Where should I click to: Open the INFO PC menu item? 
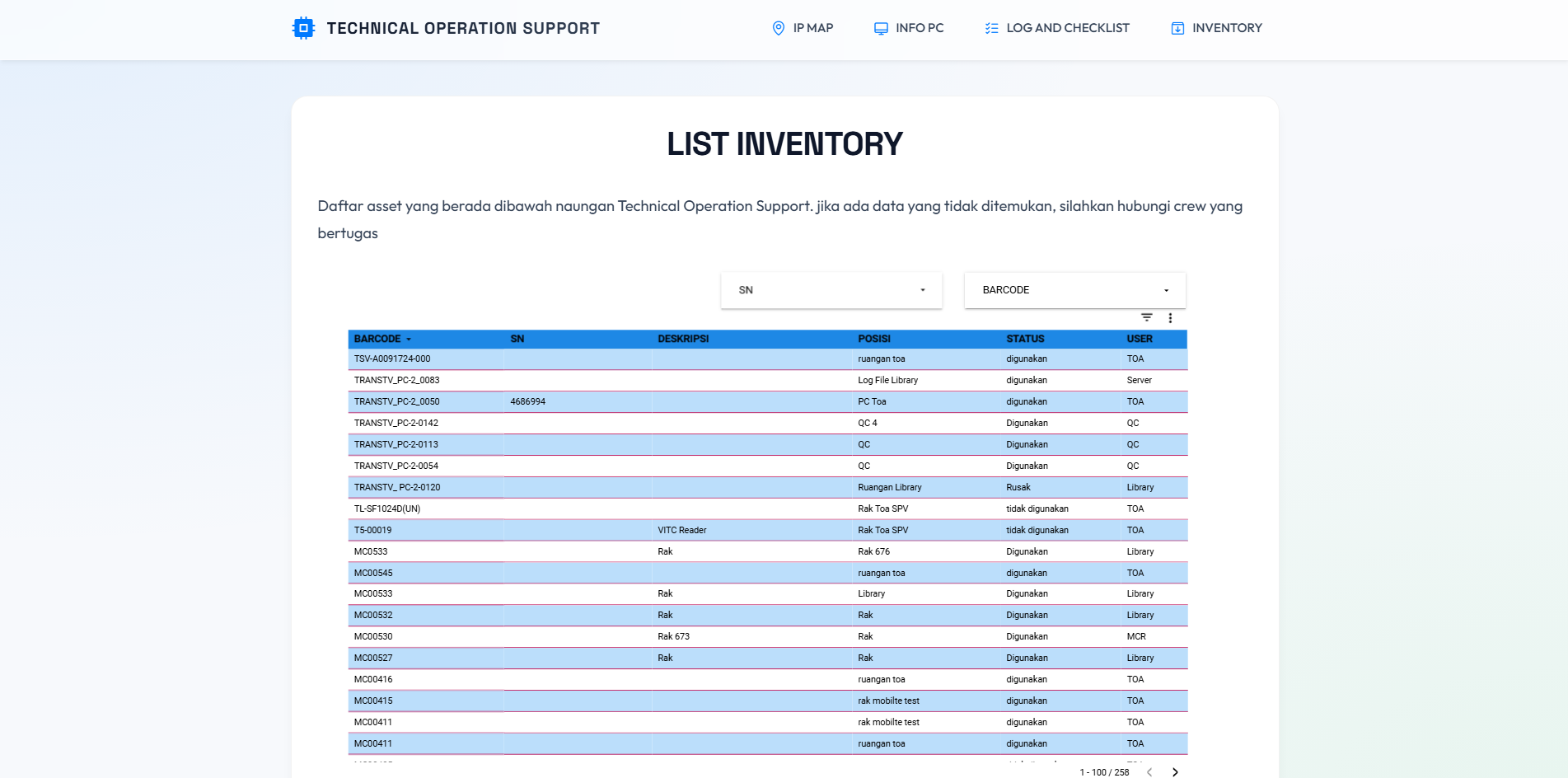[919, 28]
